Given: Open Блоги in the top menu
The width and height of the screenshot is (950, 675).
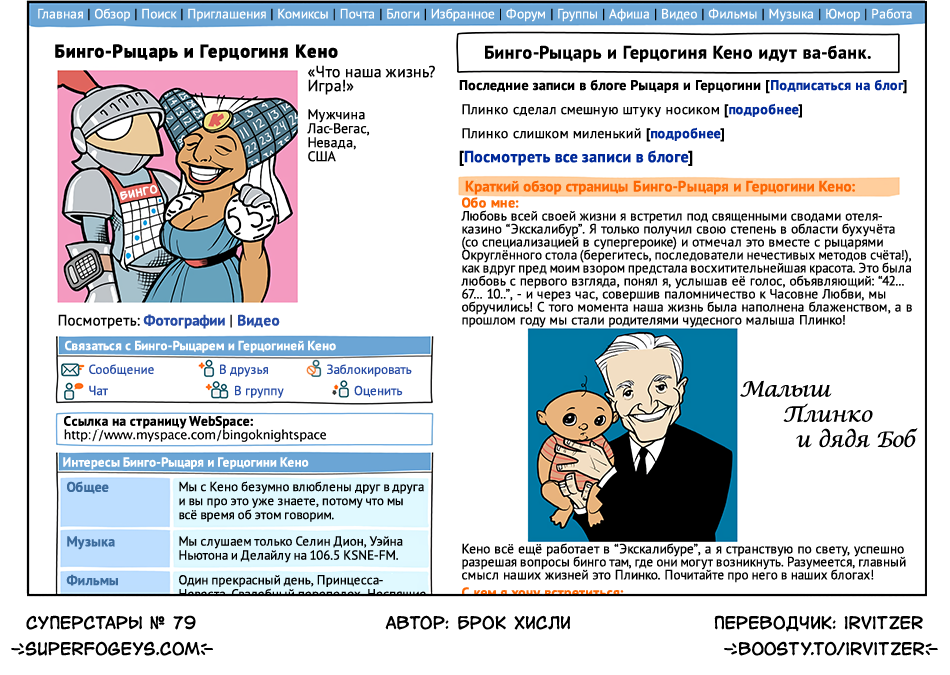Looking at the screenshot, I should click(403, 14).
